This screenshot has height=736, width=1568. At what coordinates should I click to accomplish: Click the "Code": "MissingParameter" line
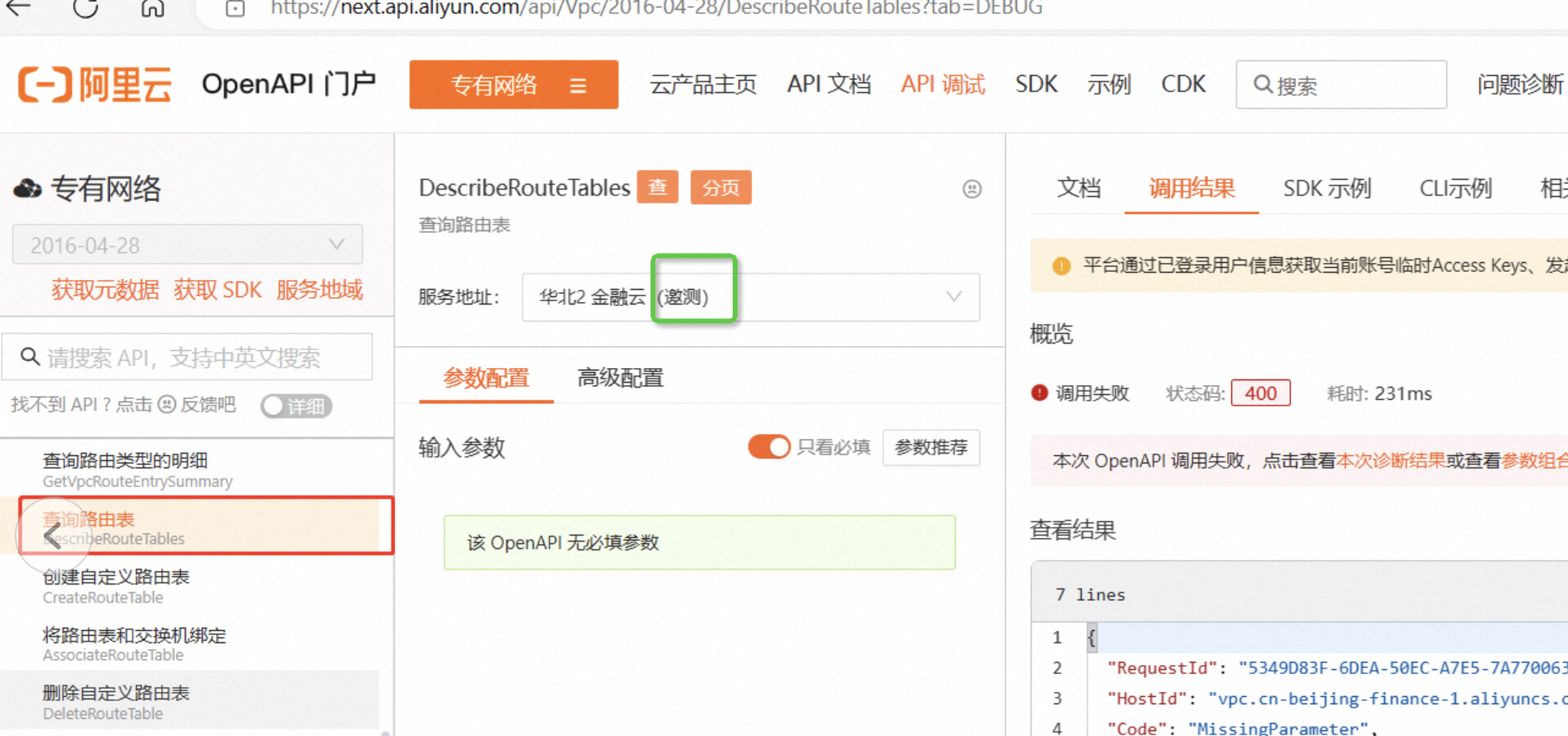[1242, 728]
